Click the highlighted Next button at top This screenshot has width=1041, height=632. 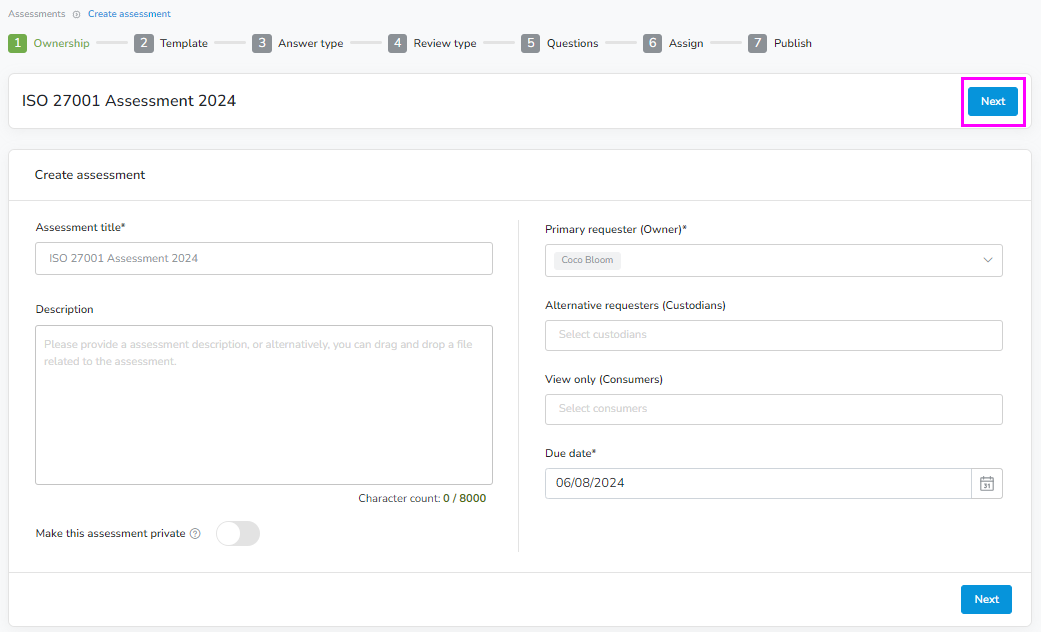click(x=992, y=101)
